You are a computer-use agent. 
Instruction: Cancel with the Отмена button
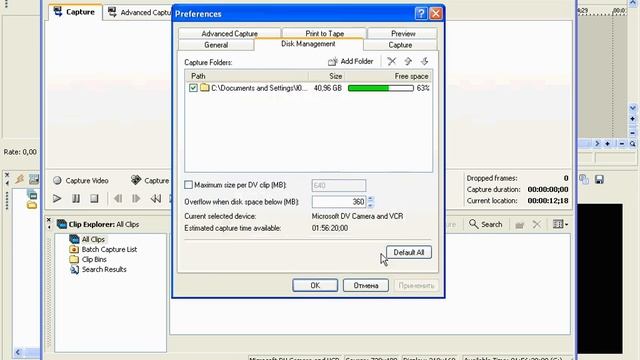pos(366,285)
